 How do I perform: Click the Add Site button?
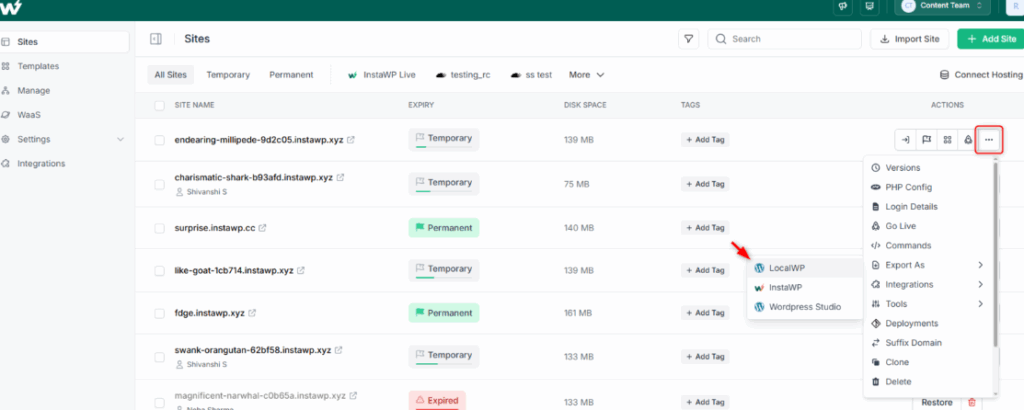[991, 39]
